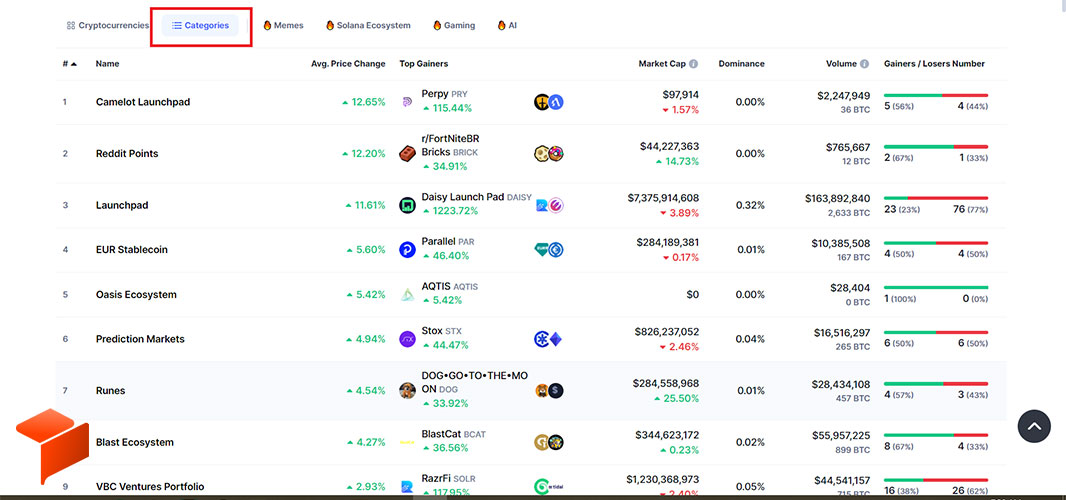Click the Volume info icon
Viewport: 1066px width, 500px height.
pos(864,64)
